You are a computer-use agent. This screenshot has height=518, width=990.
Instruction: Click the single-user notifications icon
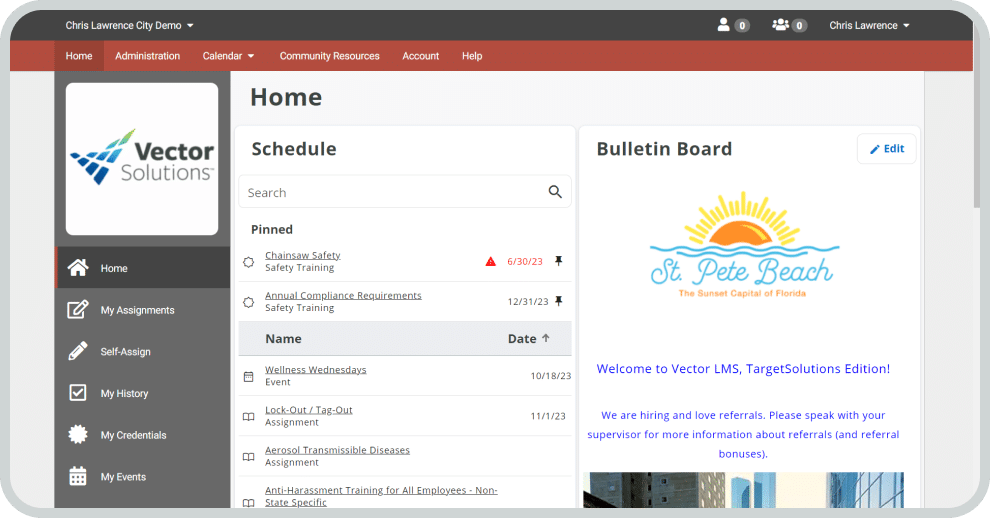724,25
